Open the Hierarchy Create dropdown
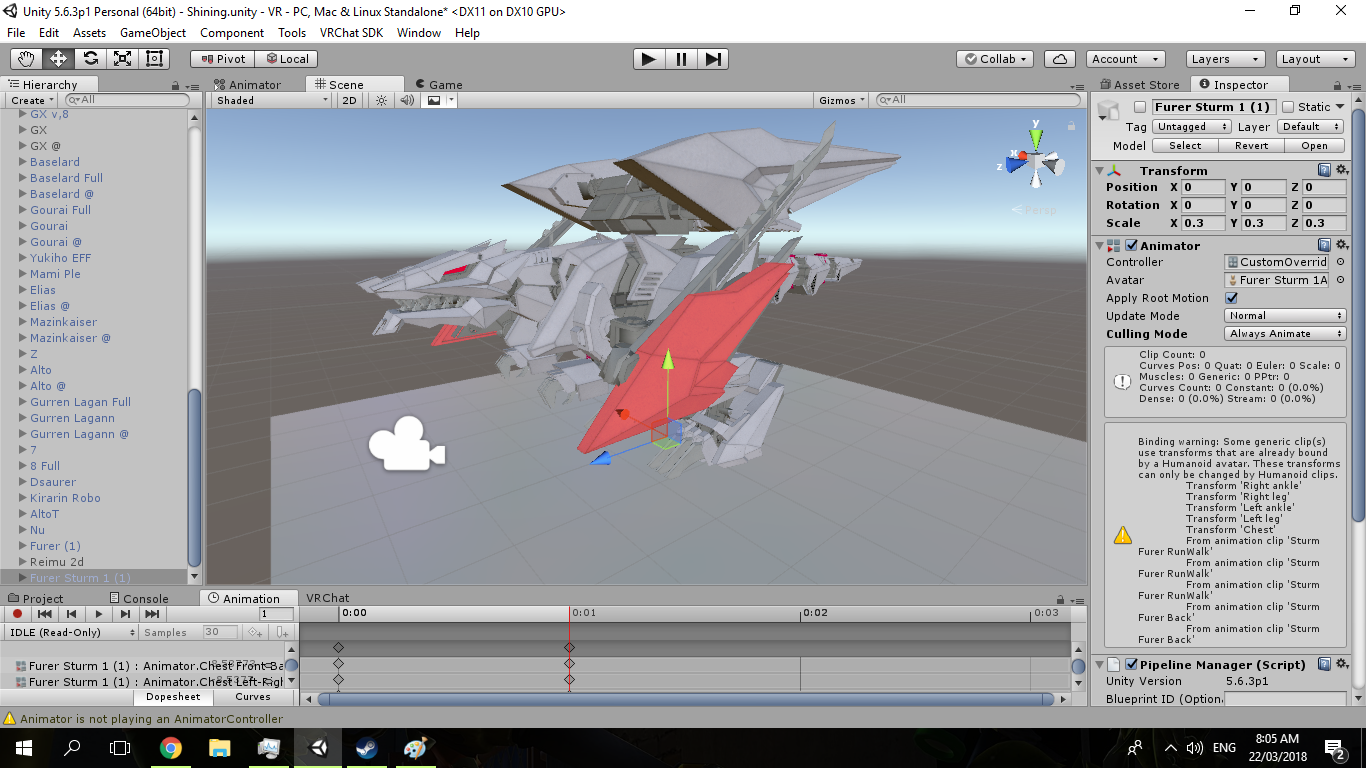Image resolution: width=1366 pixels, height=768 pixels. coord(32,100)
